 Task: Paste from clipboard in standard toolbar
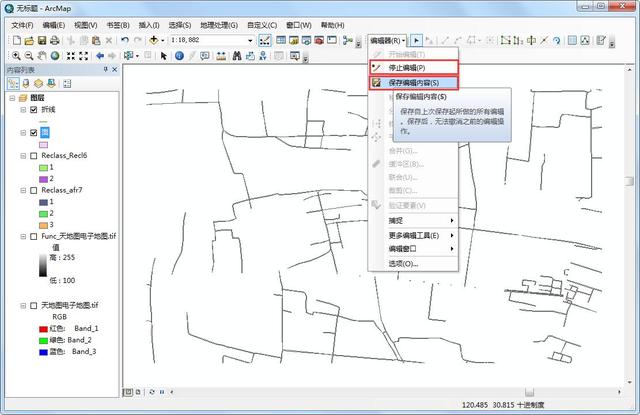click(x=96, y=40)
